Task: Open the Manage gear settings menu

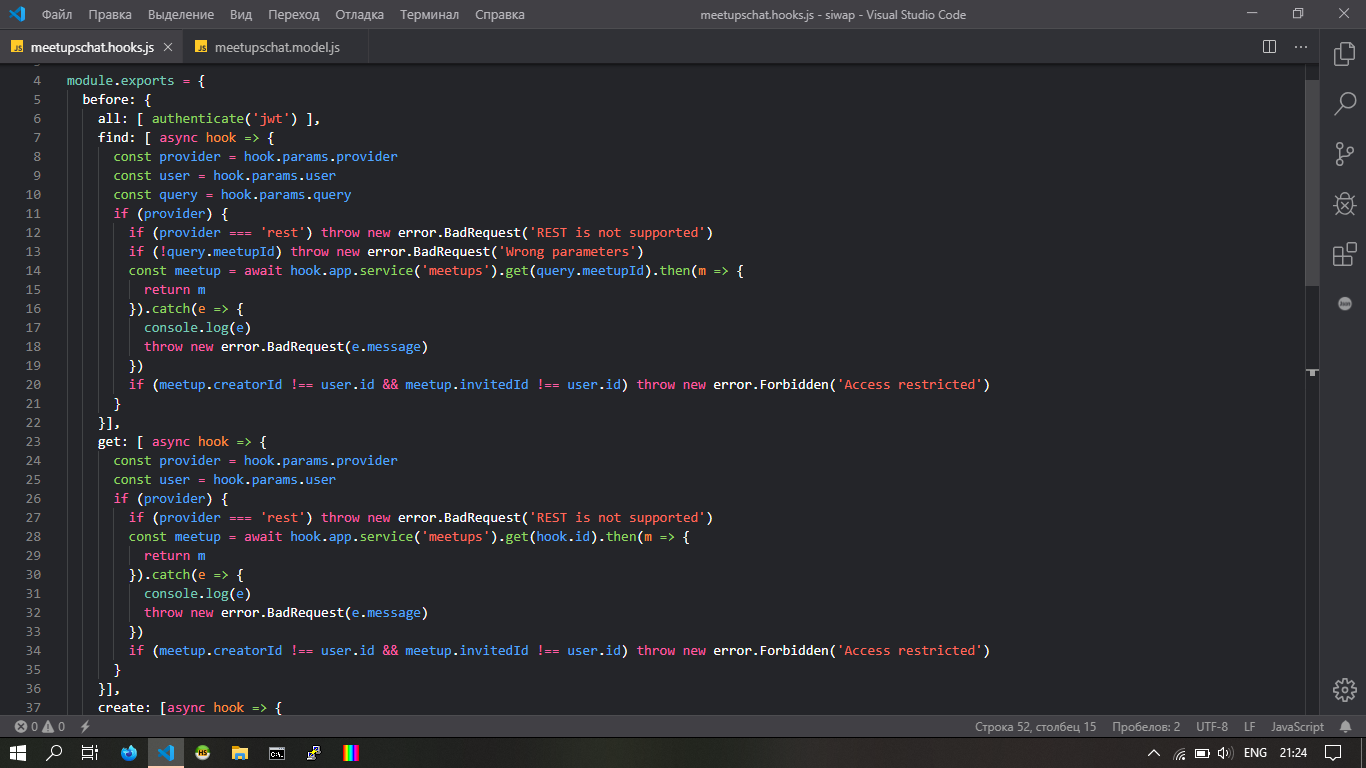Action: [1345, 689]
